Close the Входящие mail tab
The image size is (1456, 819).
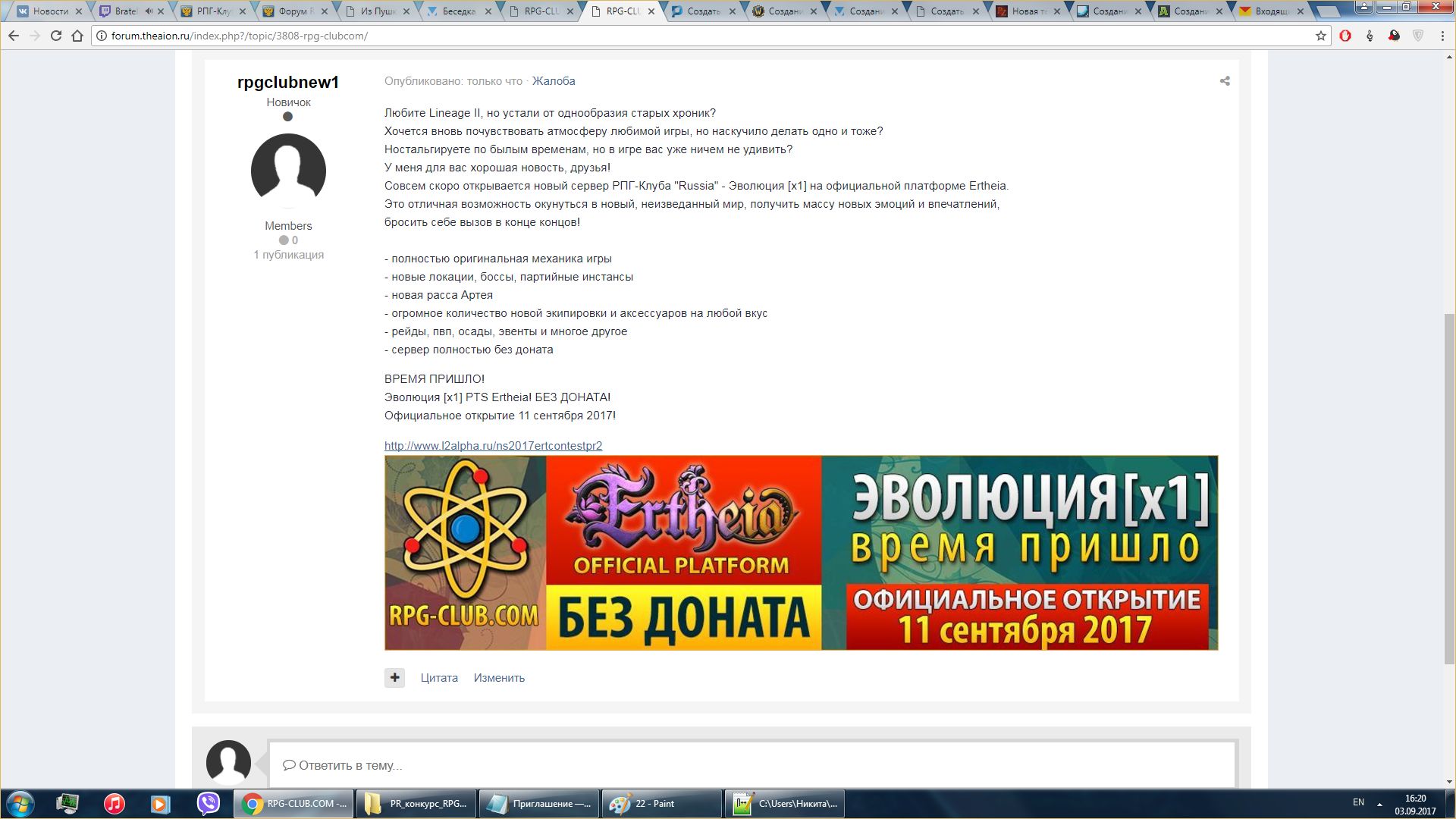[1301, 11]
